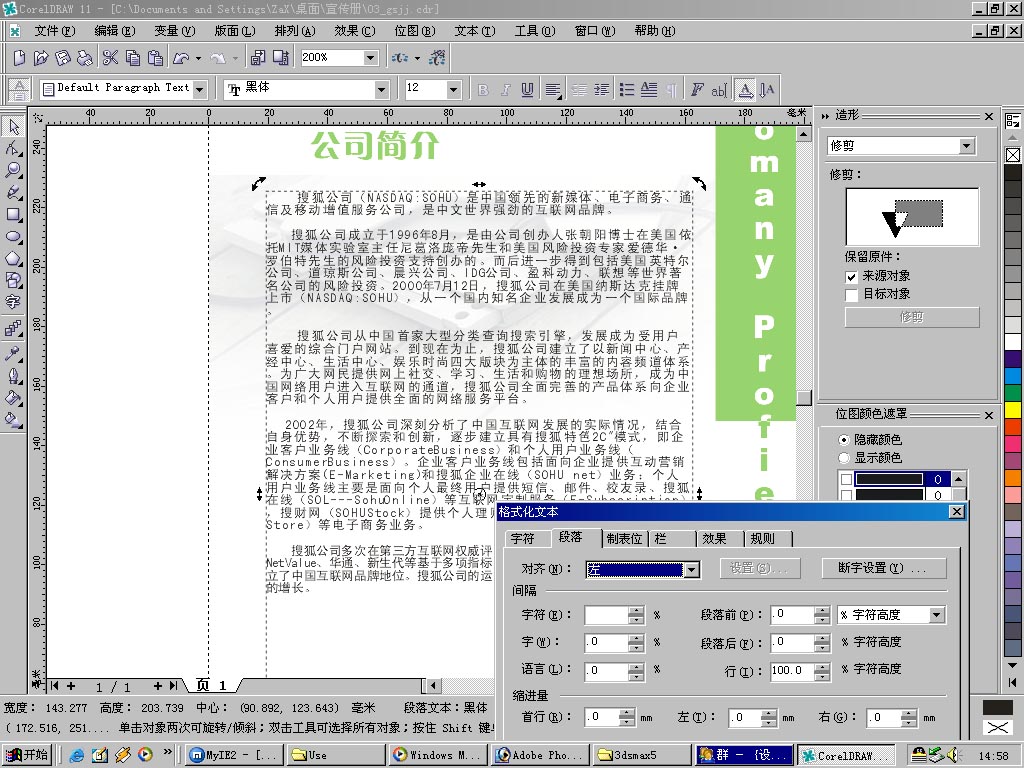Open the font size 12 dropdown
This screenshot has width=1024, height=768.
click(453, 89)
